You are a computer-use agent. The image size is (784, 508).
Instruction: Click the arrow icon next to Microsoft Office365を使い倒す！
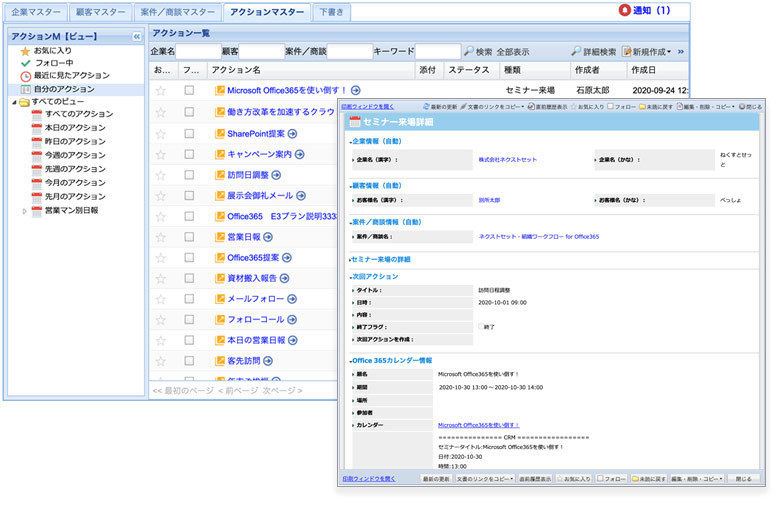[356, 90]
